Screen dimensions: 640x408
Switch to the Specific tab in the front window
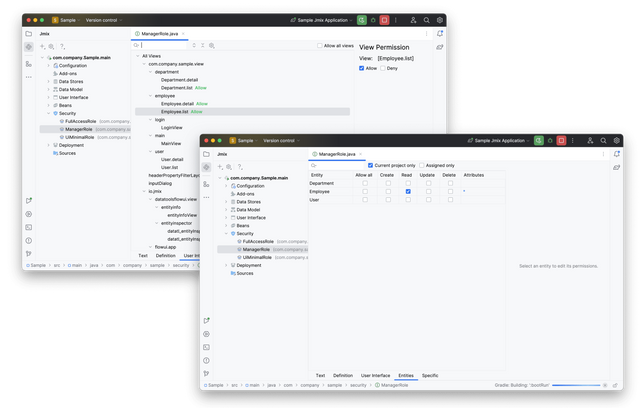[430, 375]
